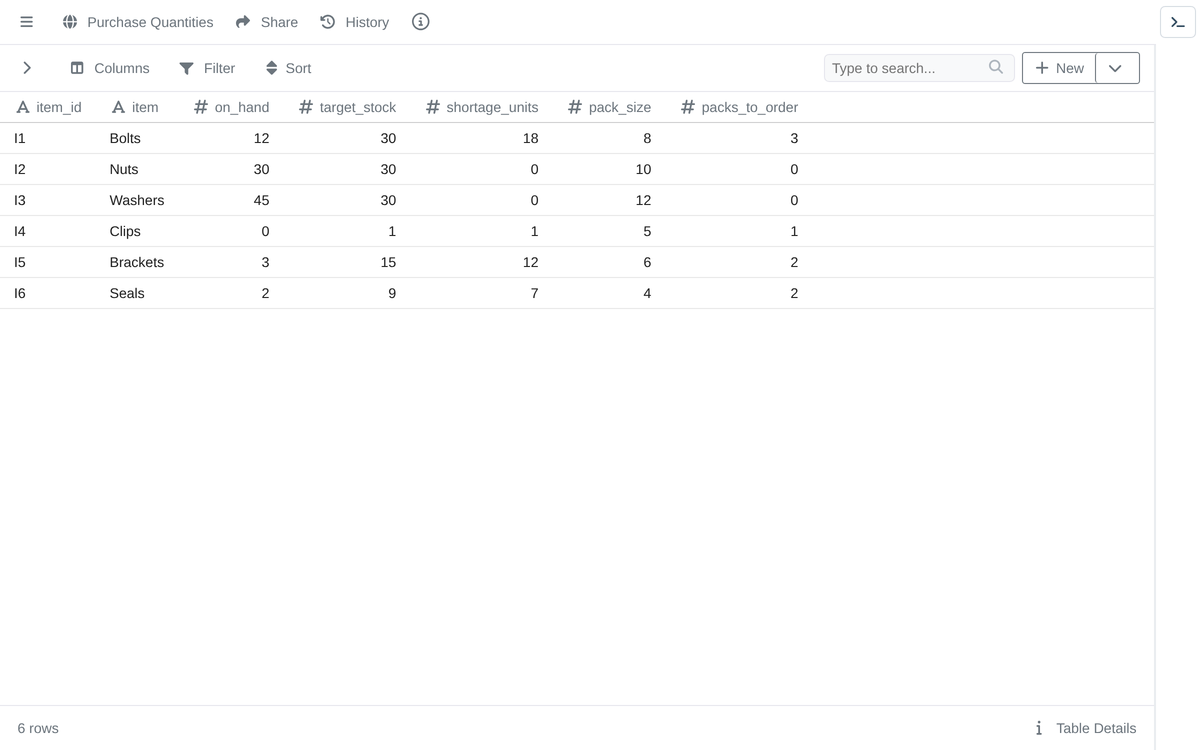The height and width of the screenshot is (750, 1200).
Task: Open the table info circle icon
Action: click(x=421, y=22)
